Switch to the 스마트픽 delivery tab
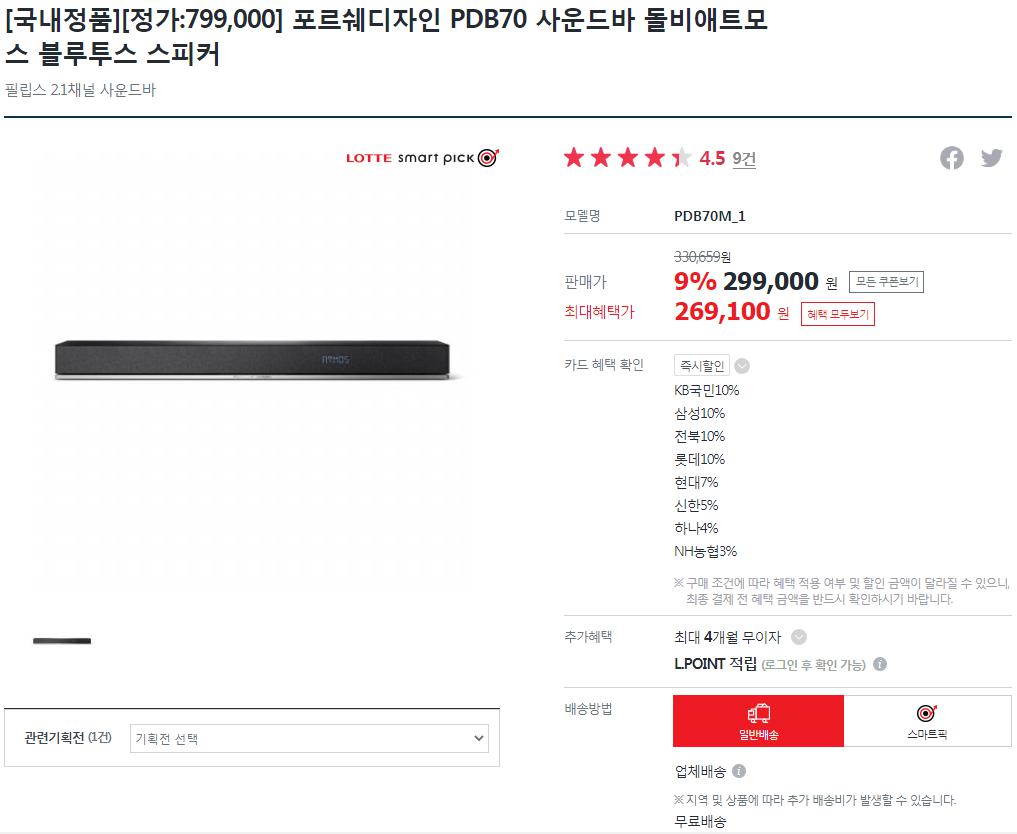 [927, 721]
